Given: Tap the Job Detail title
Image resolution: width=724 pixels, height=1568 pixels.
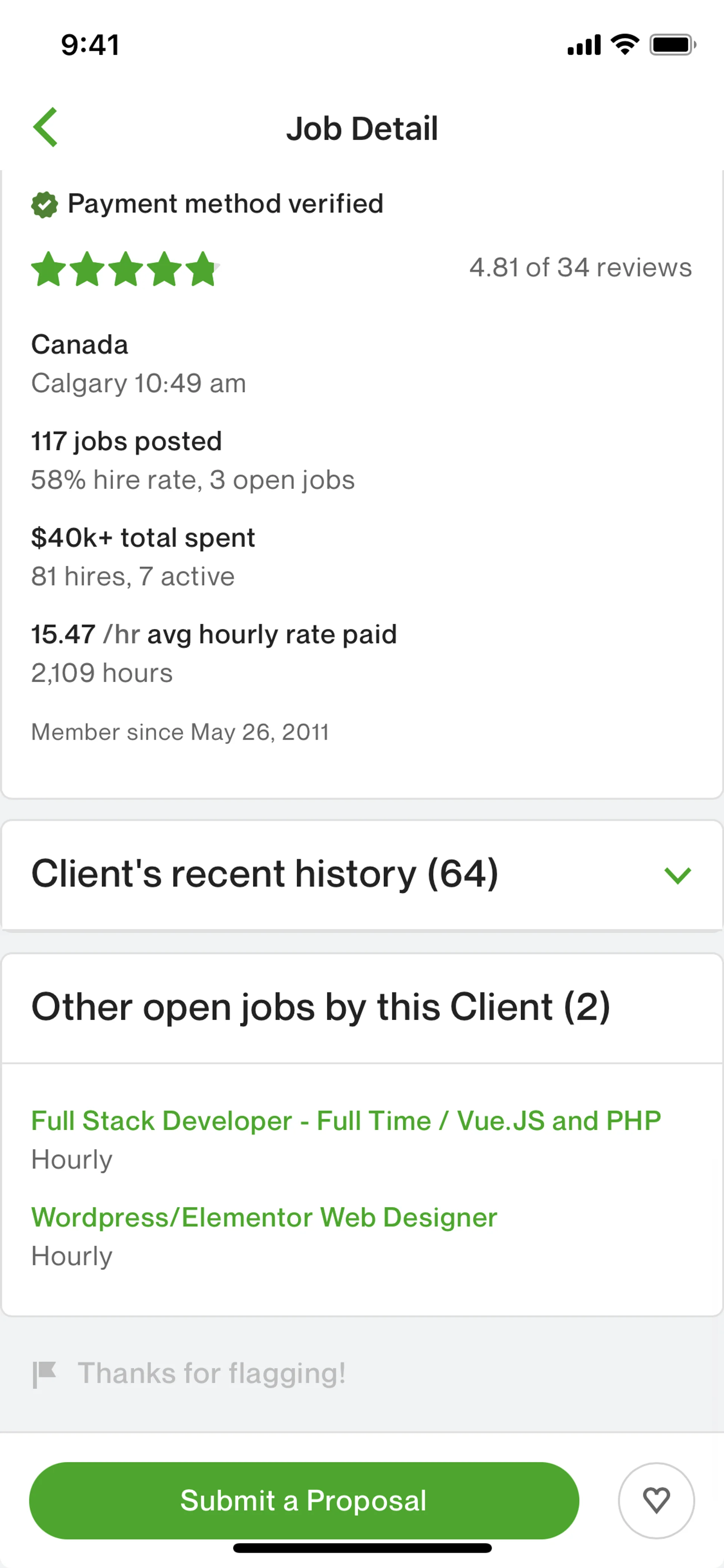Looking at the screenshot, I should [x=362, y=128].
